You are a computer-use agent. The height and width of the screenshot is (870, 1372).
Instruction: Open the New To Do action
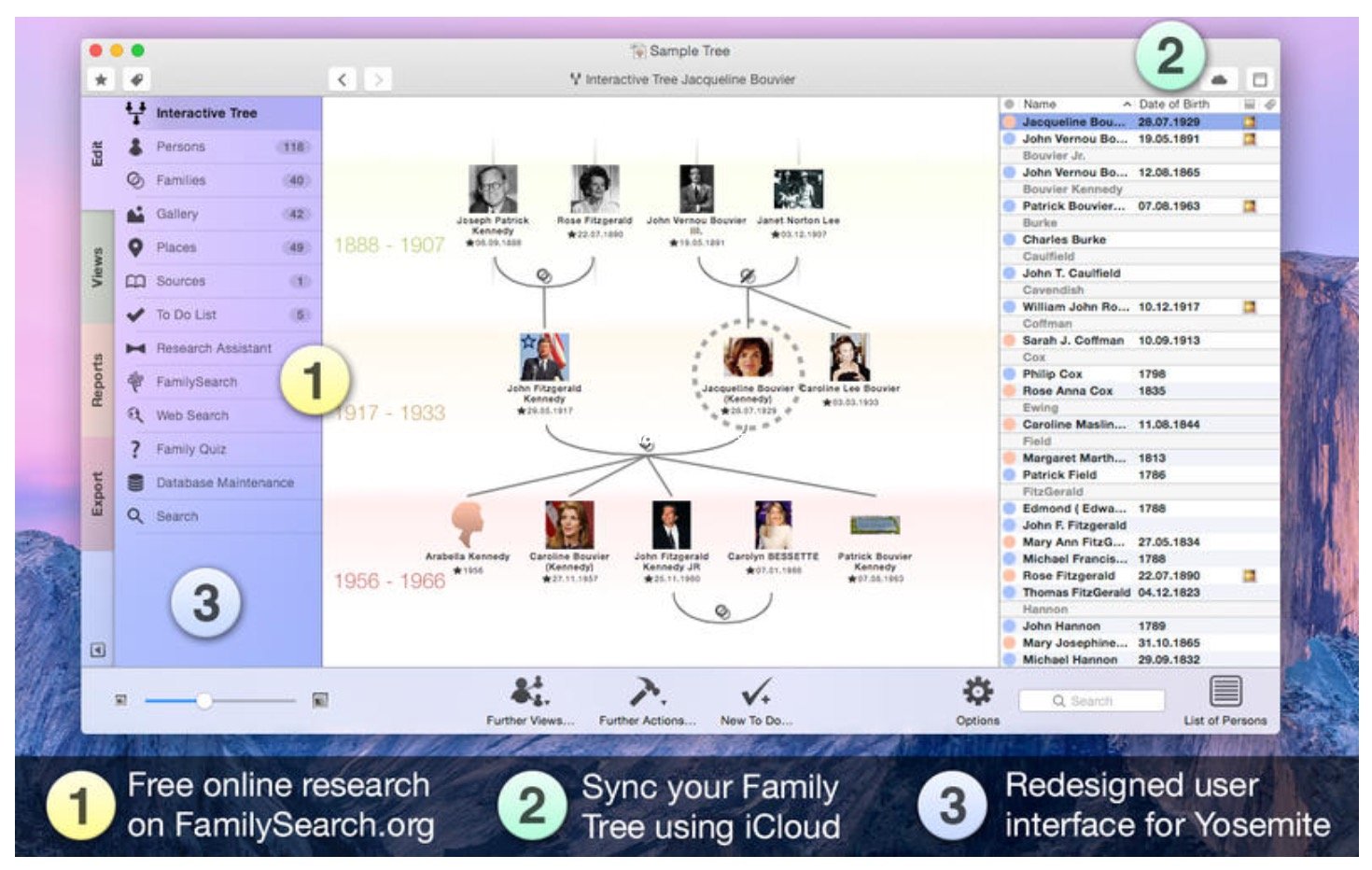coord(755,700)
